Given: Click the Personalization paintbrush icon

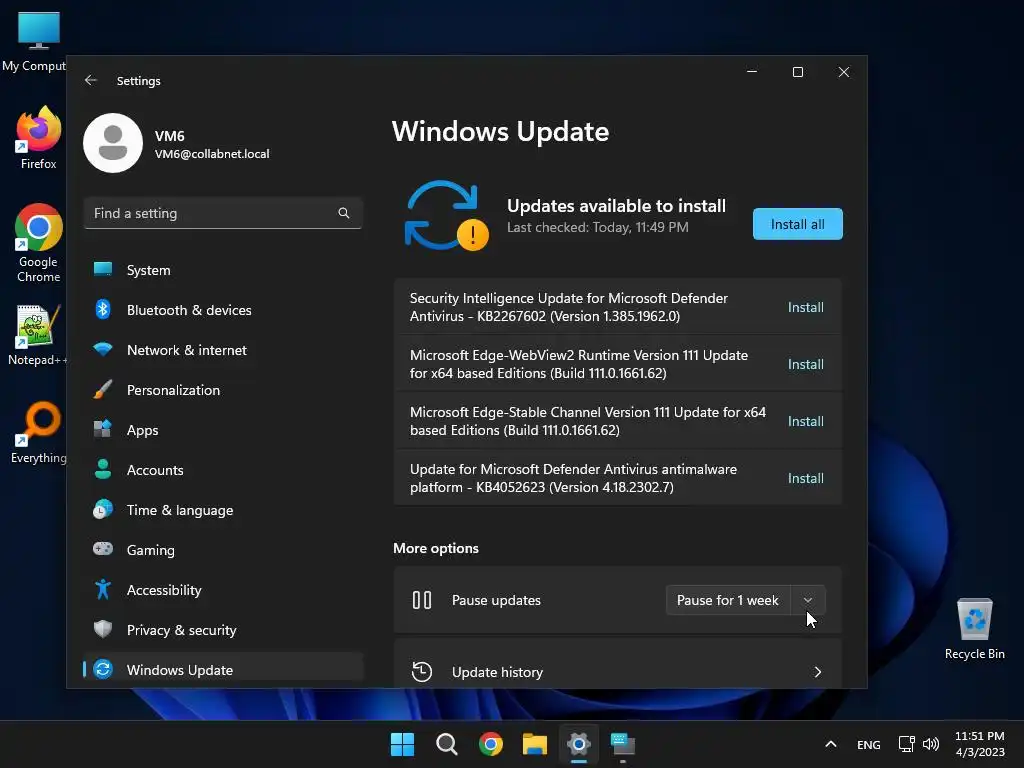Looking at the screenshot, I should click(x=103, y=389).
